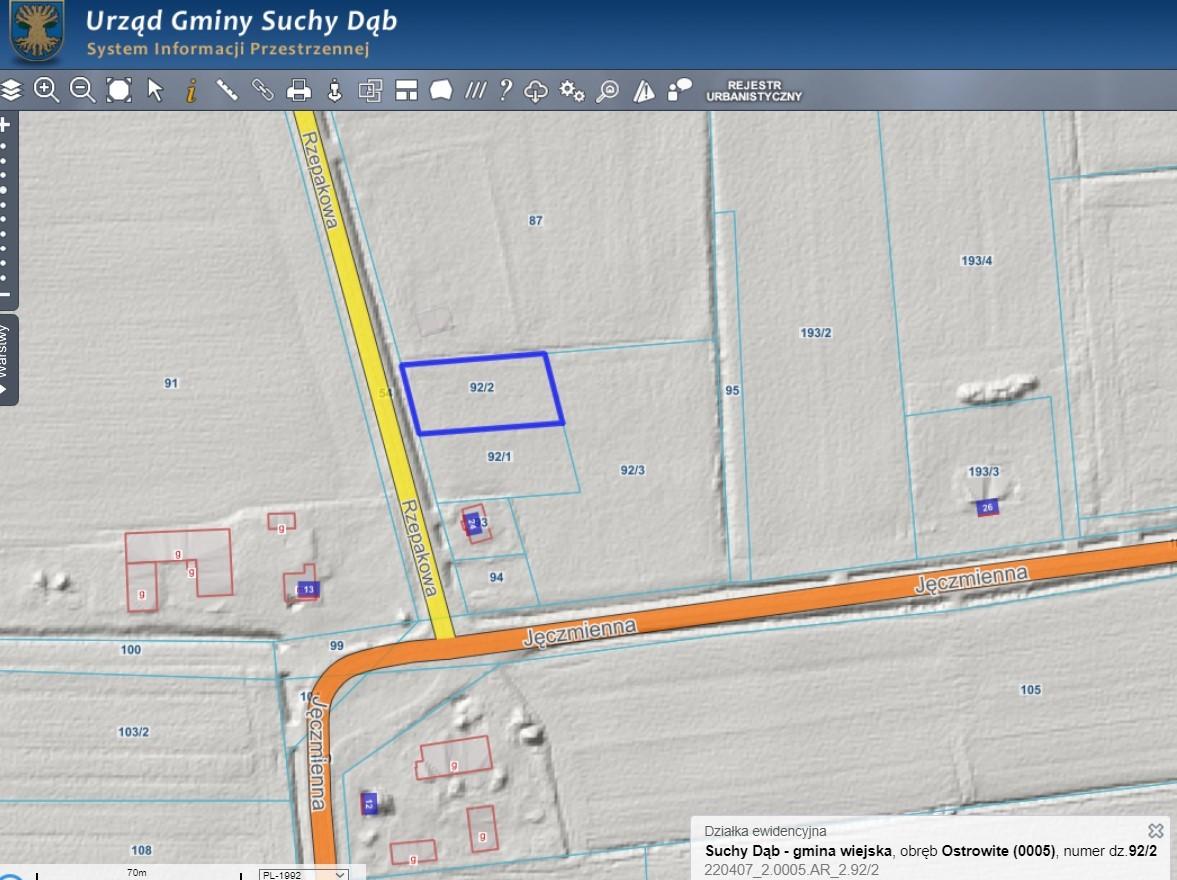Click the full extent view icon
1177x880 pixels.
[x=119, y=91]
